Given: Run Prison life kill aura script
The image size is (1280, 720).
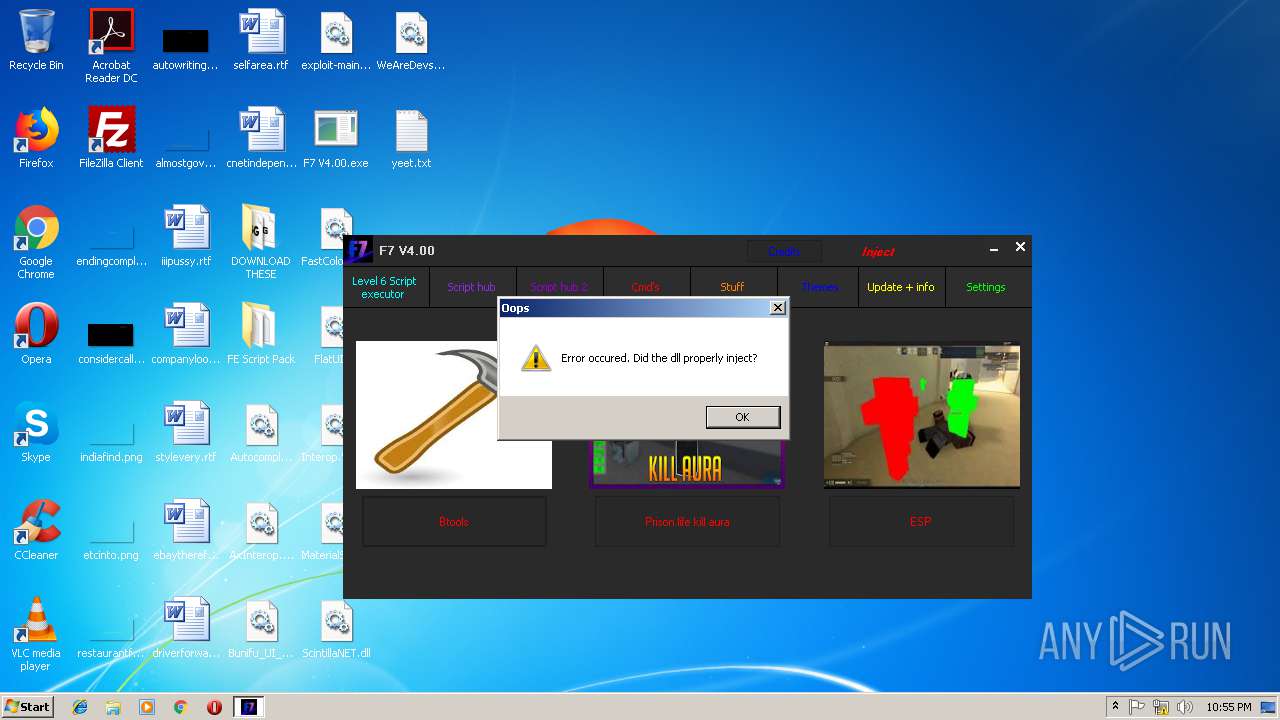Looking at the screenshot, I should (x=687, y=521).
